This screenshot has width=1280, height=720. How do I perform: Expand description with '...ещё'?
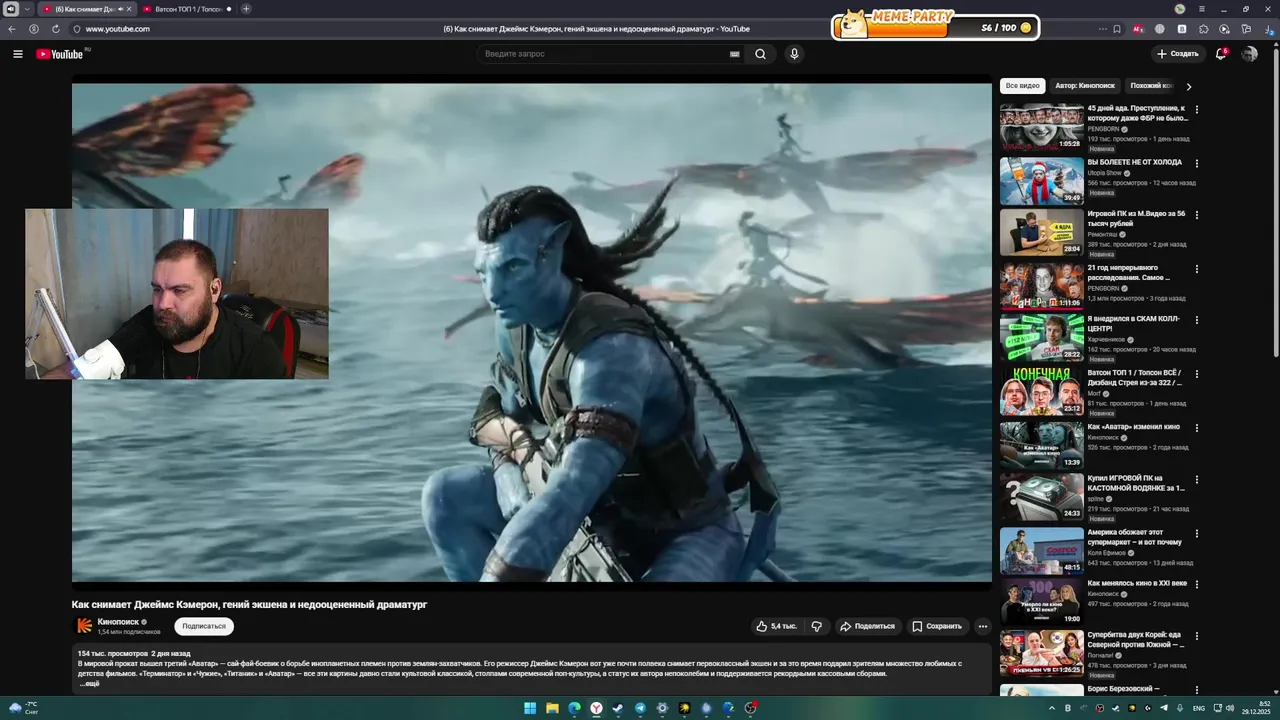[89, 684]
